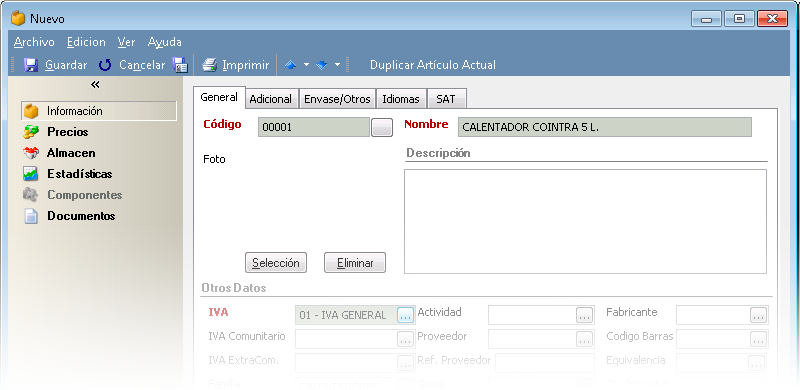Open the Proveedor lookup ellipsis button

[585, 338]
